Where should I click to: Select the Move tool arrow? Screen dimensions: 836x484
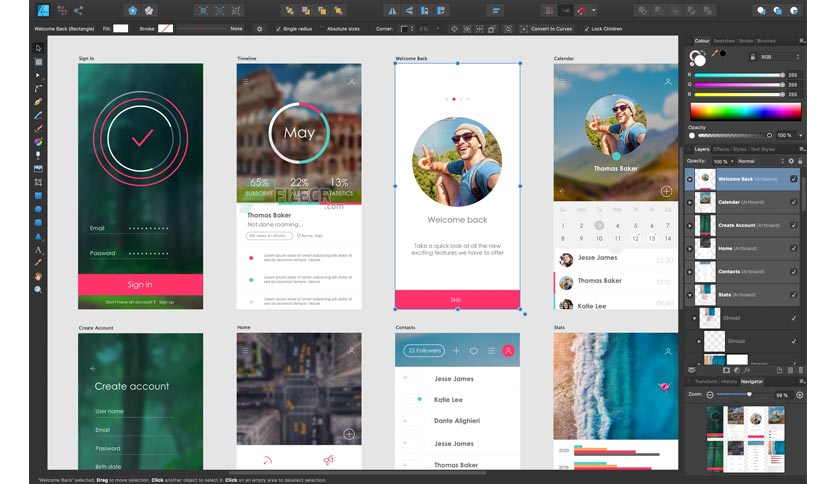tap(39, 47)
